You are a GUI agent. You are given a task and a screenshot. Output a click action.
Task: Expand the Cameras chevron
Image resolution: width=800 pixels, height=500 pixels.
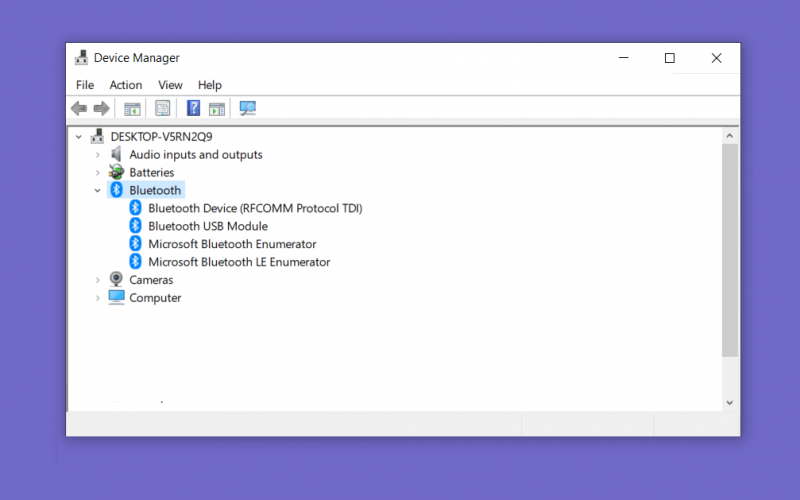(x=97, y=280)
